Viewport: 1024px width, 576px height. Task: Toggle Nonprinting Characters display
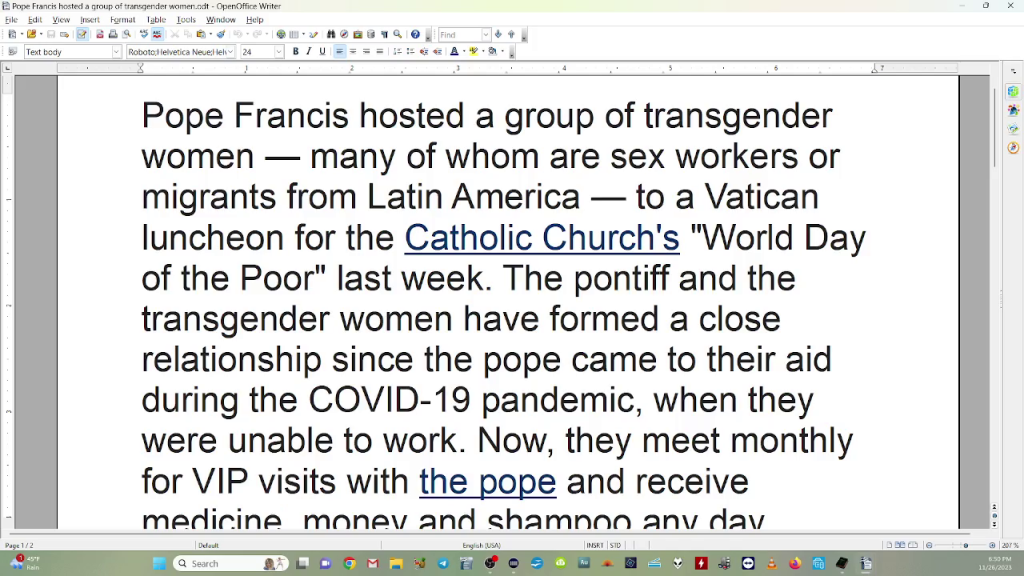click(384, 35)
